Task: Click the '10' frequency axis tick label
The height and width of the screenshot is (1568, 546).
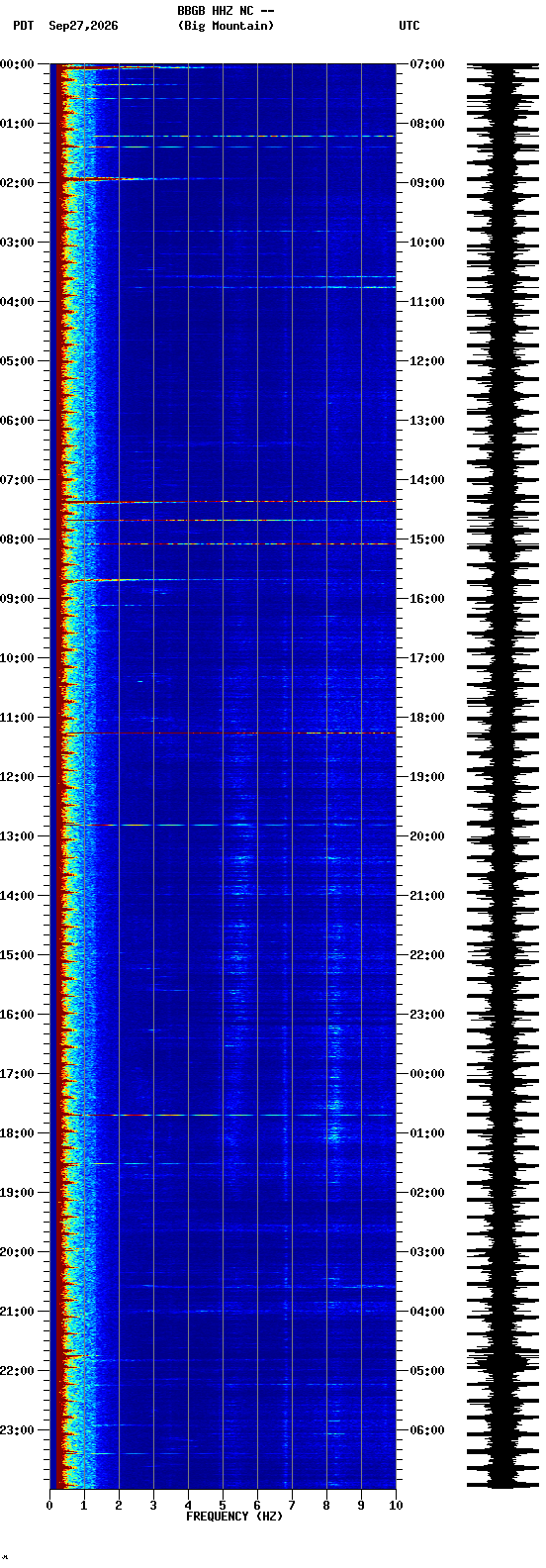Action: tap(396, 1506)
